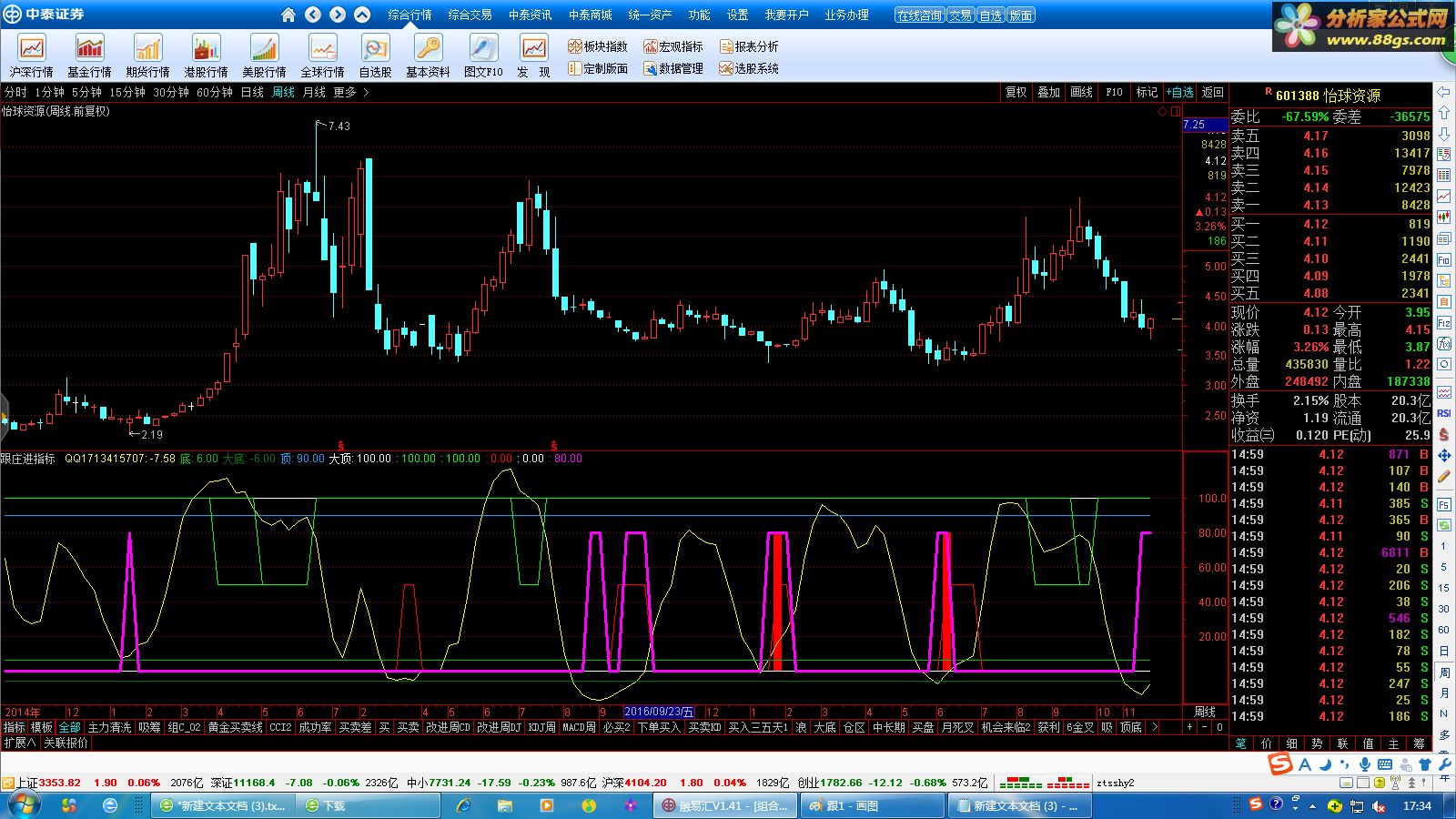
Task: Expand 更多 period options
Action: click(350, 92)
